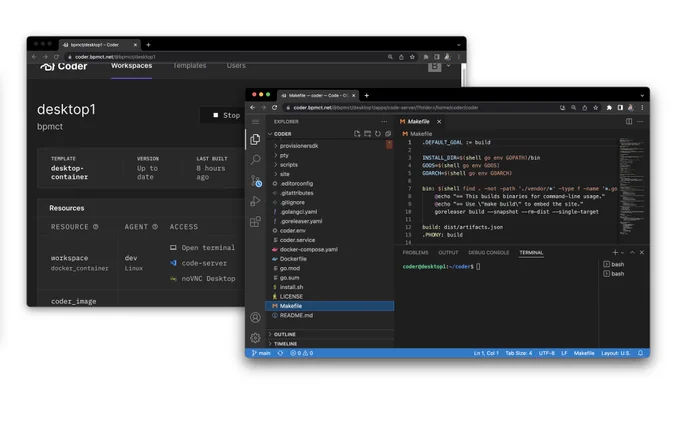
Task: Open the Accounts menu in the activity bar
Action: [x=255, y=318]
